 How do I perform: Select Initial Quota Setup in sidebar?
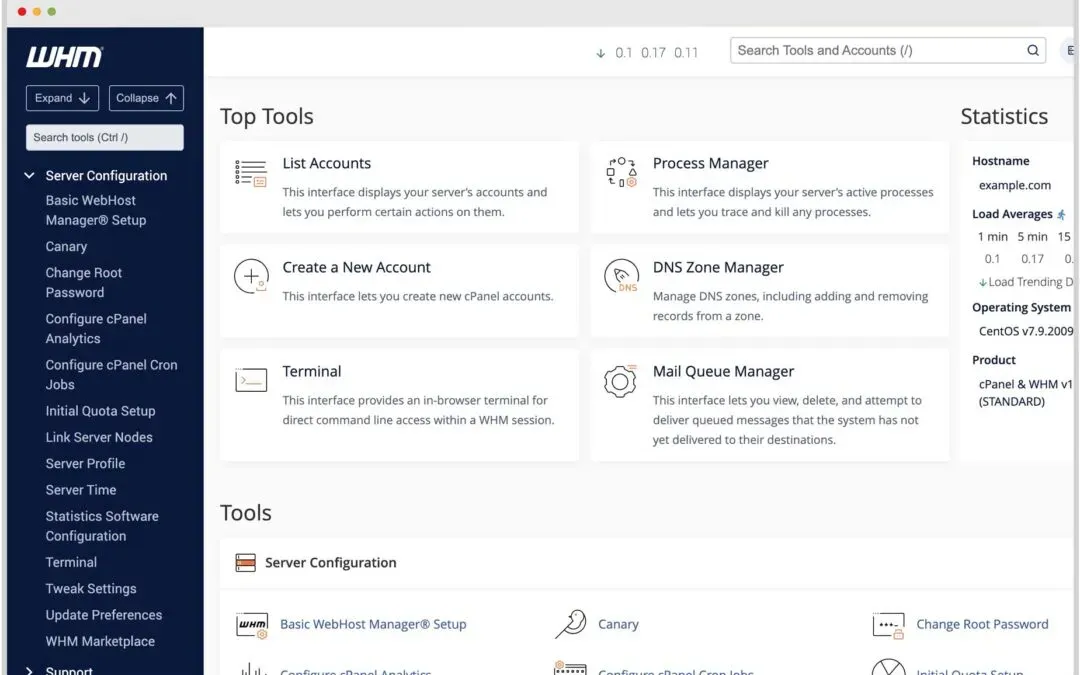pos(101,411)
